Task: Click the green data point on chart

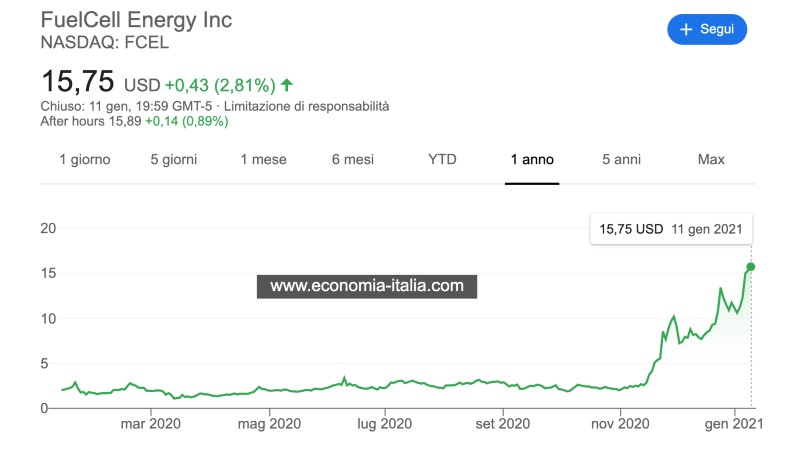Action: [751, 267]
